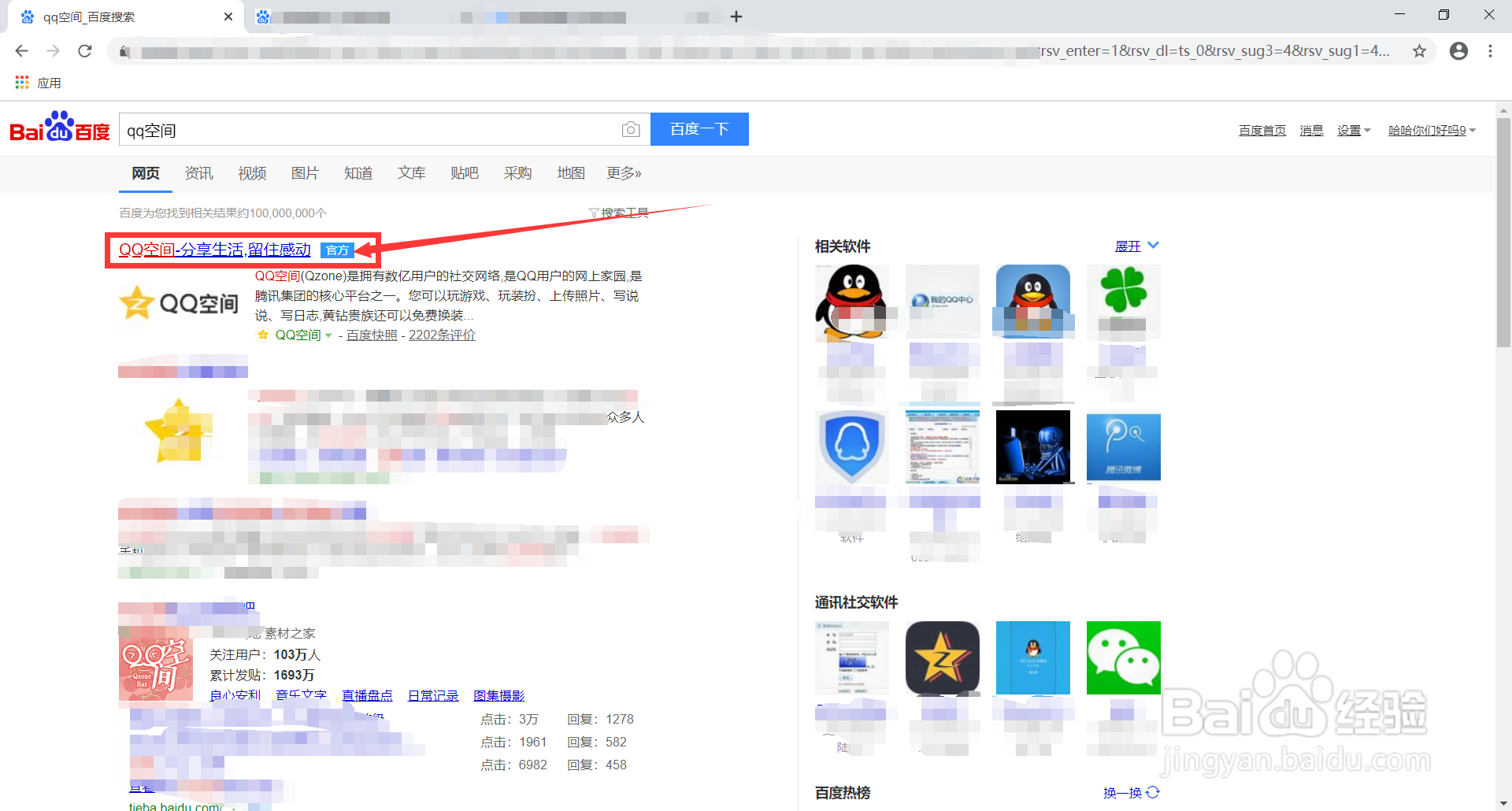Image resolution: width=1512 pixels, height=811 pixels.
Task: Open 直播盘点 tieba link
Action: tap(367, 696)
